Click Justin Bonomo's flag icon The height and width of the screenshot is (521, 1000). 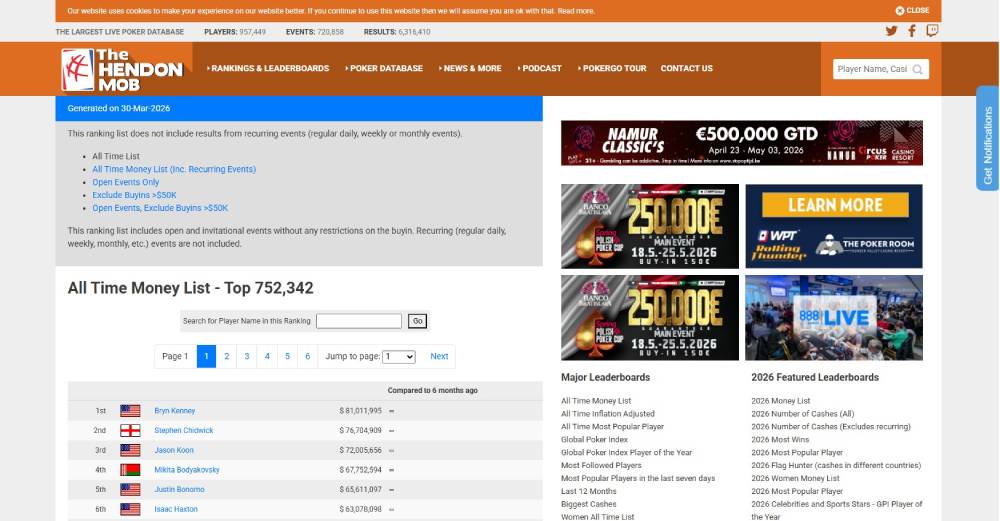pos(130,490)
